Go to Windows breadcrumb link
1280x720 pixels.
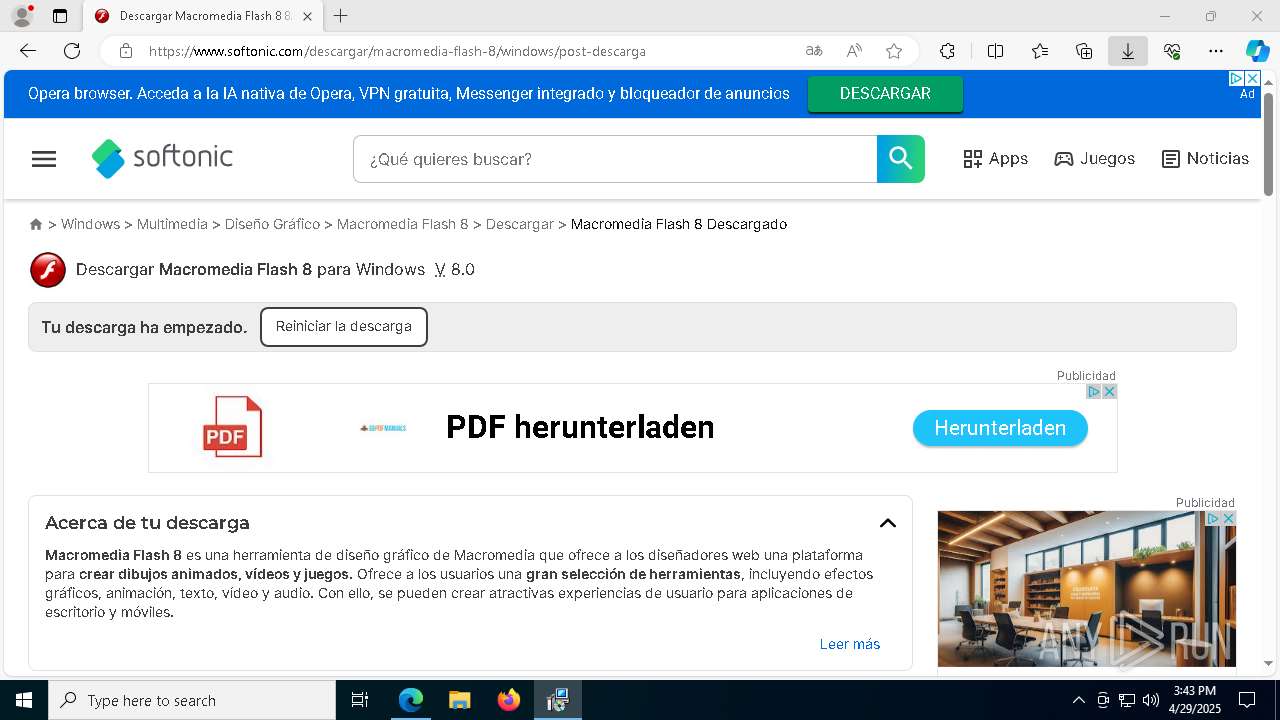90,224
